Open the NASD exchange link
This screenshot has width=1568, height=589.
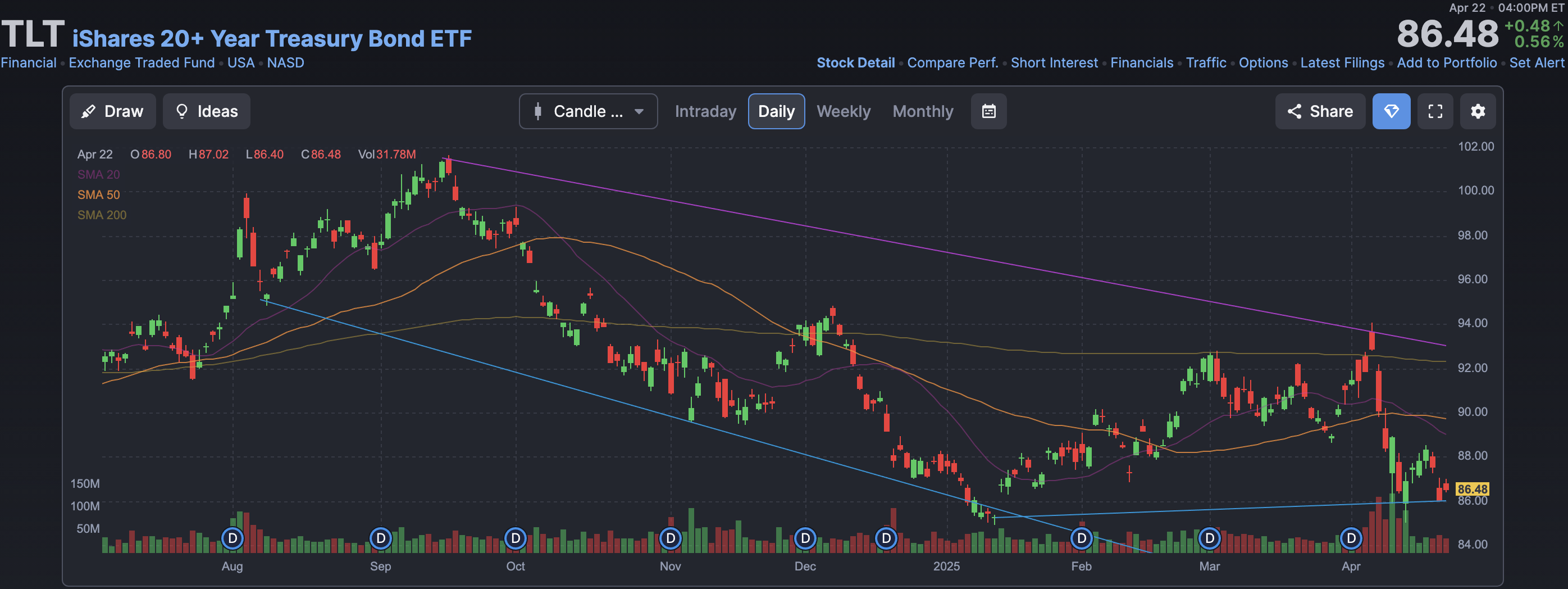click(x=285, y=63)
